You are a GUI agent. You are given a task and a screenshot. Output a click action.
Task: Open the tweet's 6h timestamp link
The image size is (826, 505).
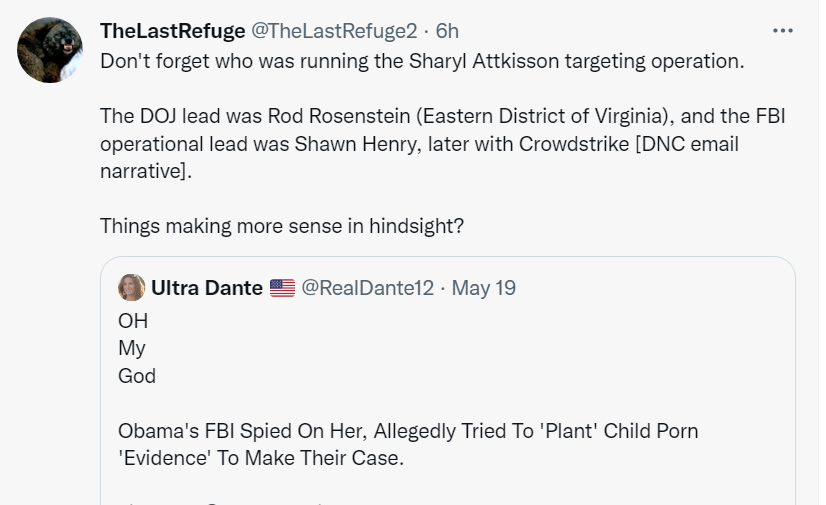click(x=447, y=31)
